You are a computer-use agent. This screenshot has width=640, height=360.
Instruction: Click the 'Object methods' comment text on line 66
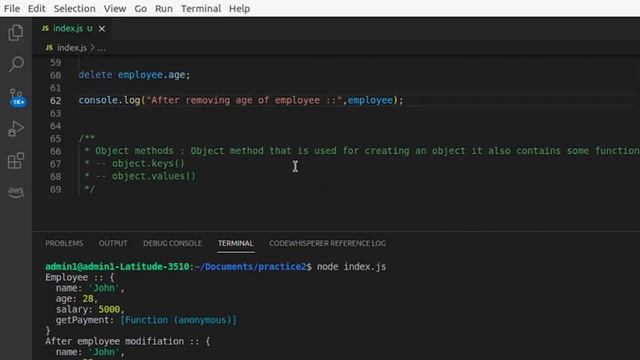[134, 151]
